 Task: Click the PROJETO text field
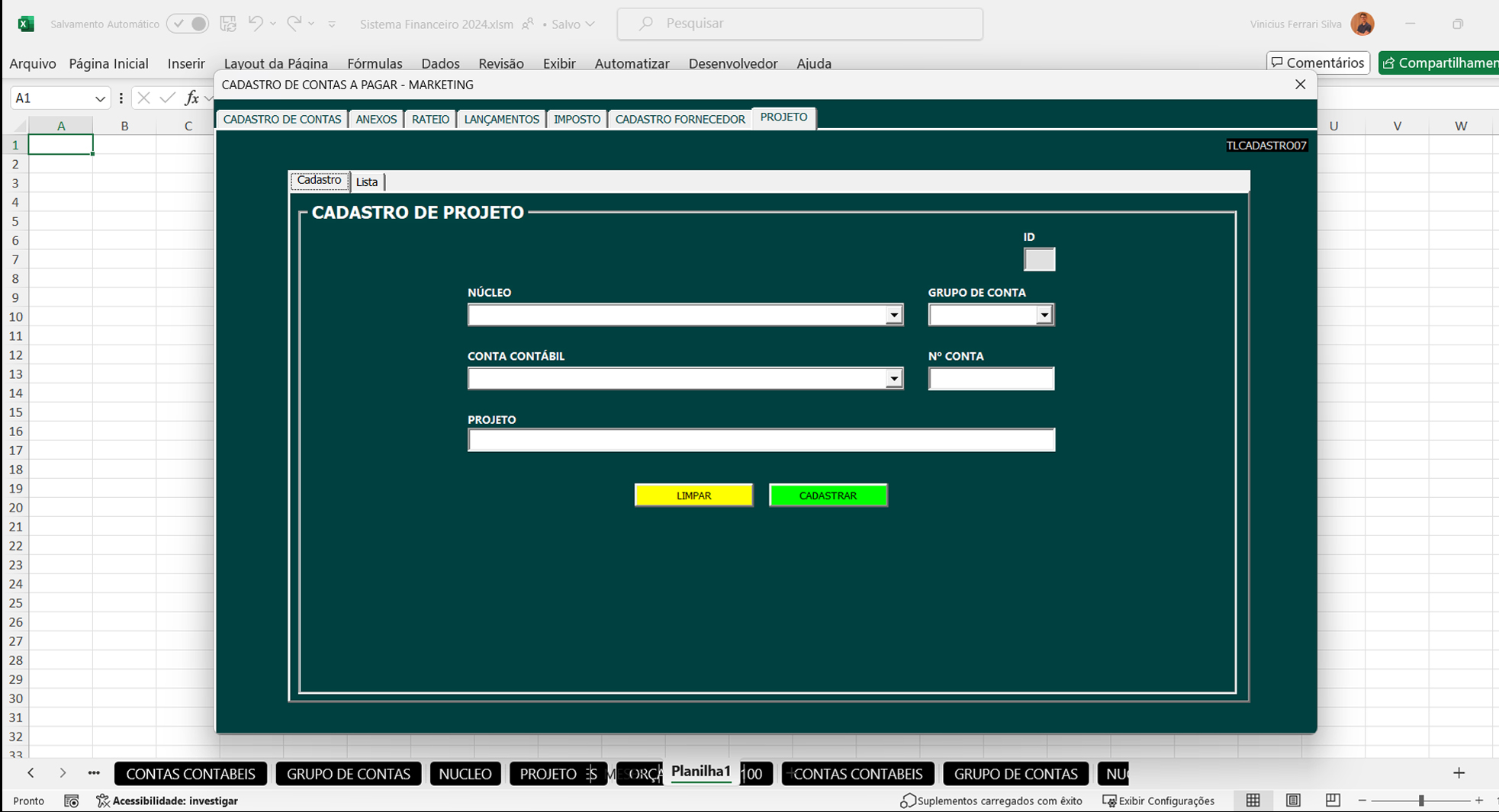[761, 440]
